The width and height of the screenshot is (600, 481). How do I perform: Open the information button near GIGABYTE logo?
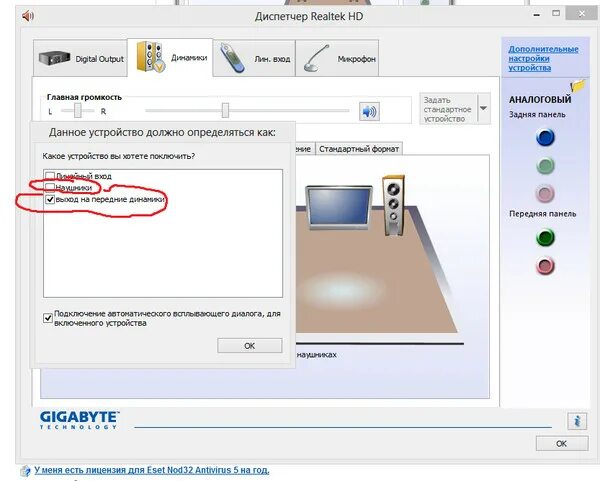pyautogui.click(x=577, y=421)
